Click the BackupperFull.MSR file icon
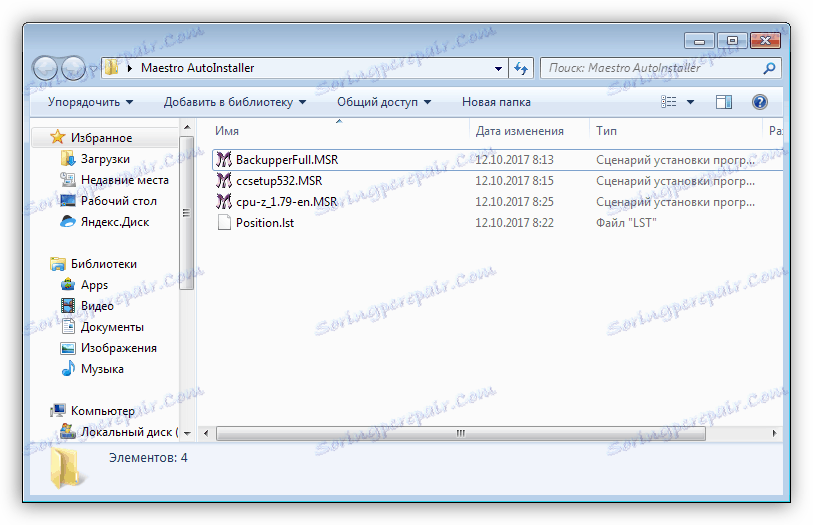813x525 pixels. click(x=223, y=160)
